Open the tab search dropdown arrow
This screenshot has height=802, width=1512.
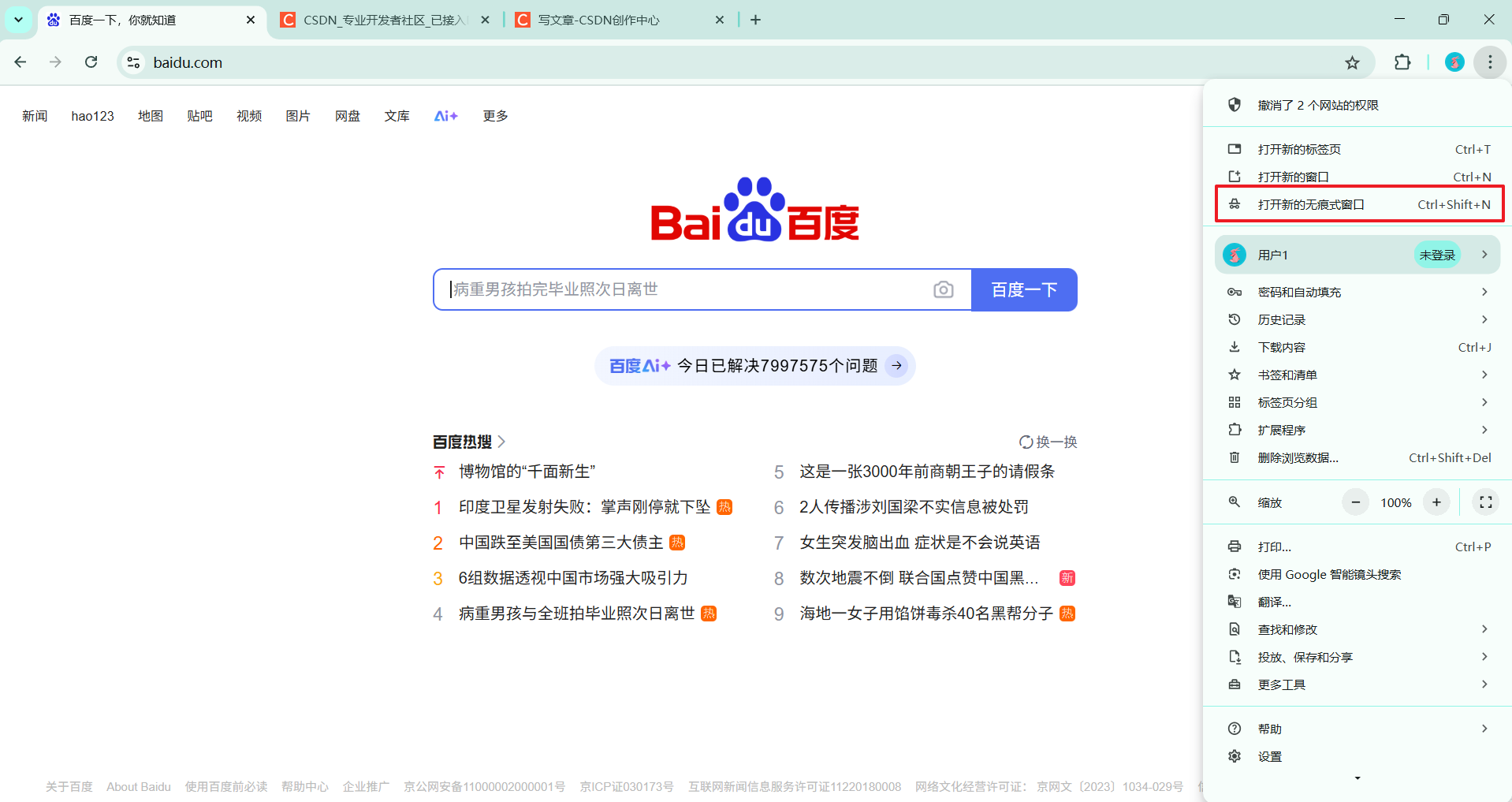click(x=18, y=20)
